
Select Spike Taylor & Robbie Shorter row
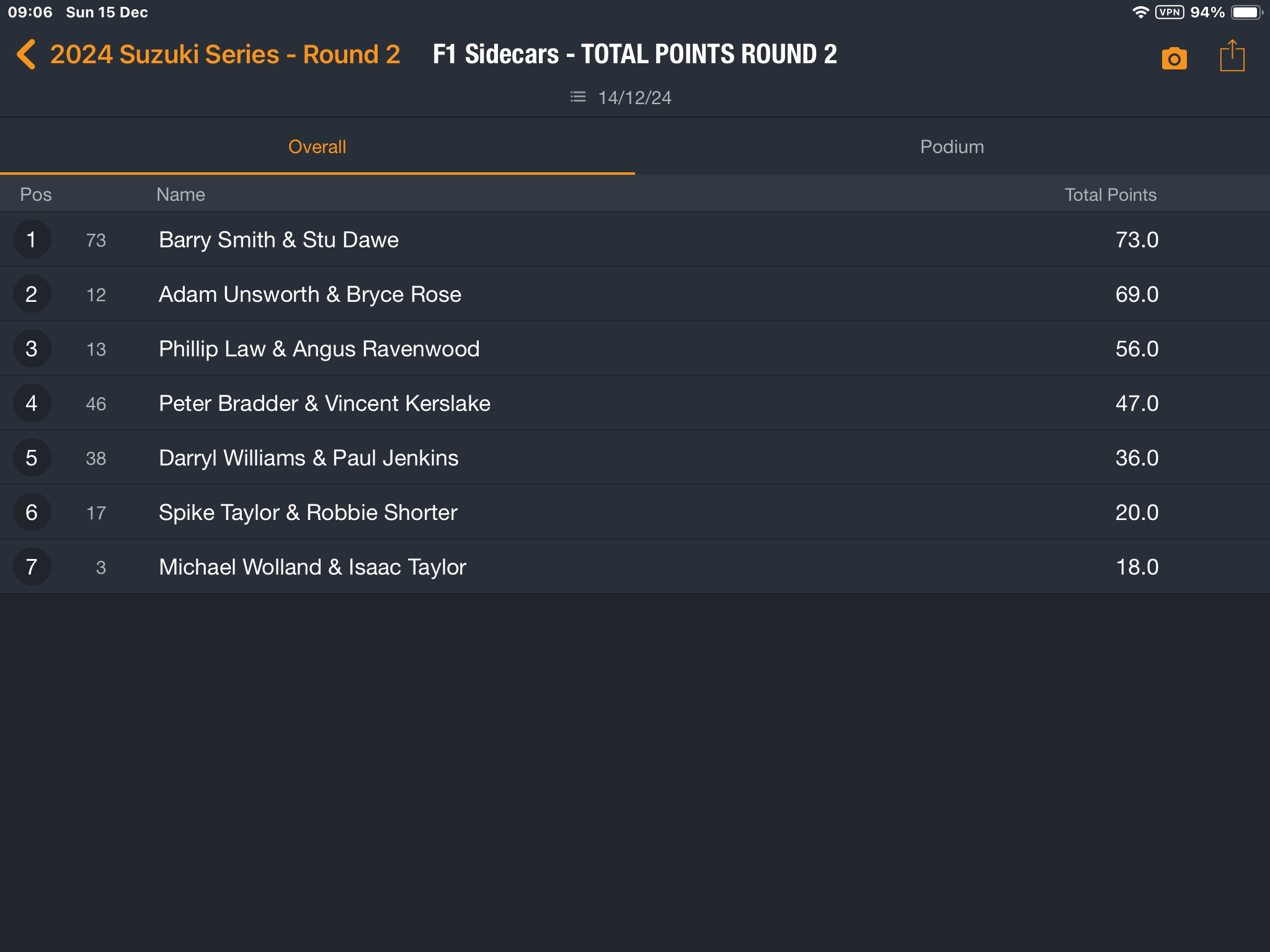tap(635, 513)
